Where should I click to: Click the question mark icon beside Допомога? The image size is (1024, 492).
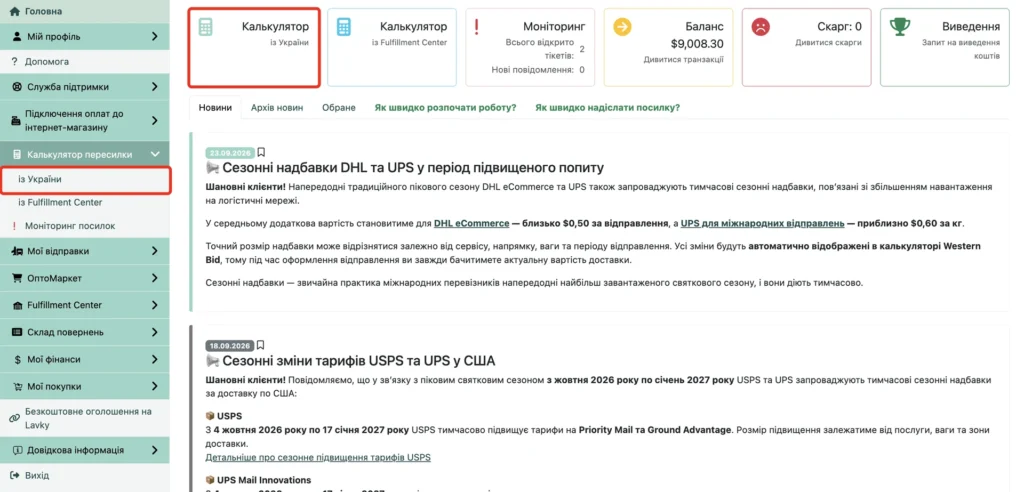pyautogui.click(x=14, y=61)
